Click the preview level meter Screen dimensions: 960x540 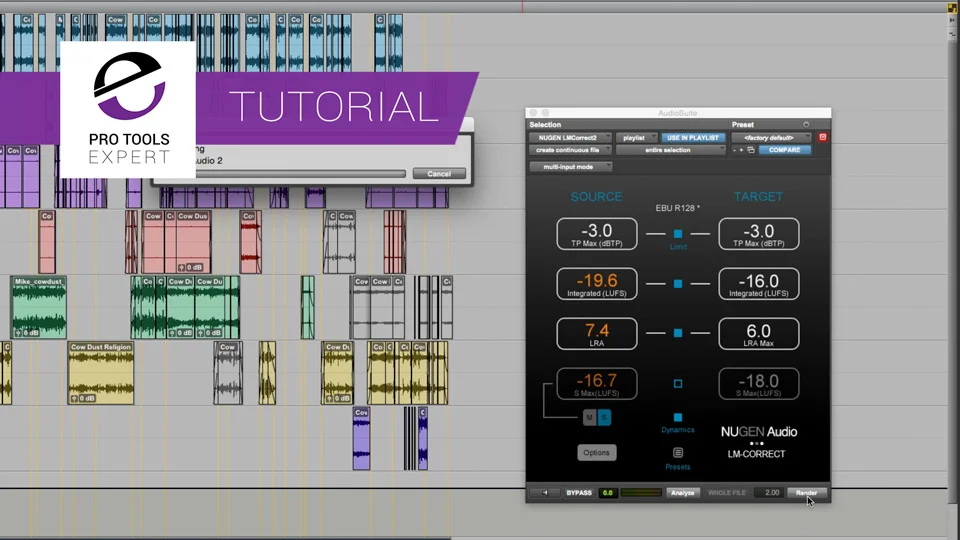tap(641, 492)
